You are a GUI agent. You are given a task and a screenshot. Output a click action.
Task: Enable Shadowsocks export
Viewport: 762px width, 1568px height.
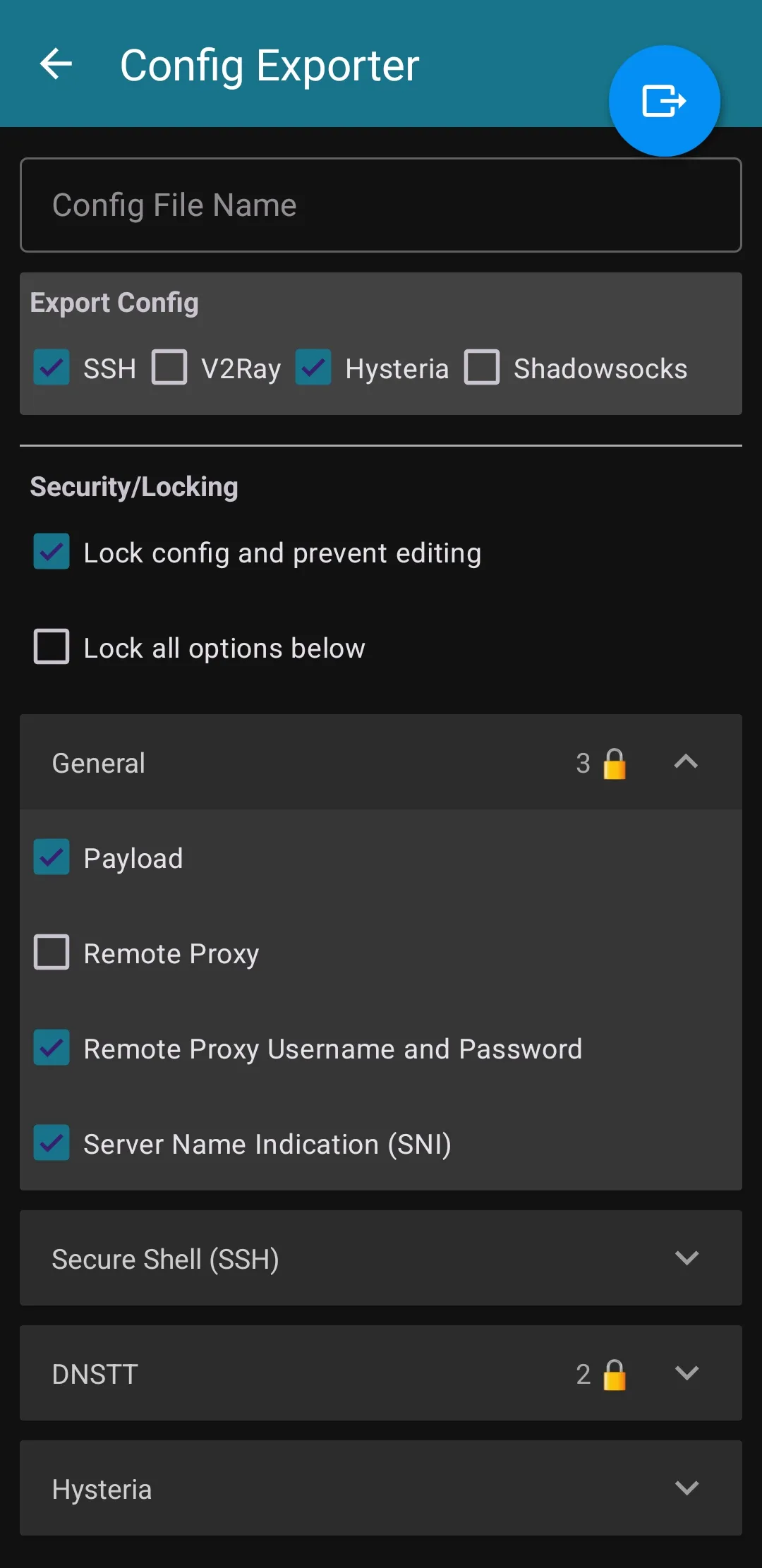click(483, 368)
